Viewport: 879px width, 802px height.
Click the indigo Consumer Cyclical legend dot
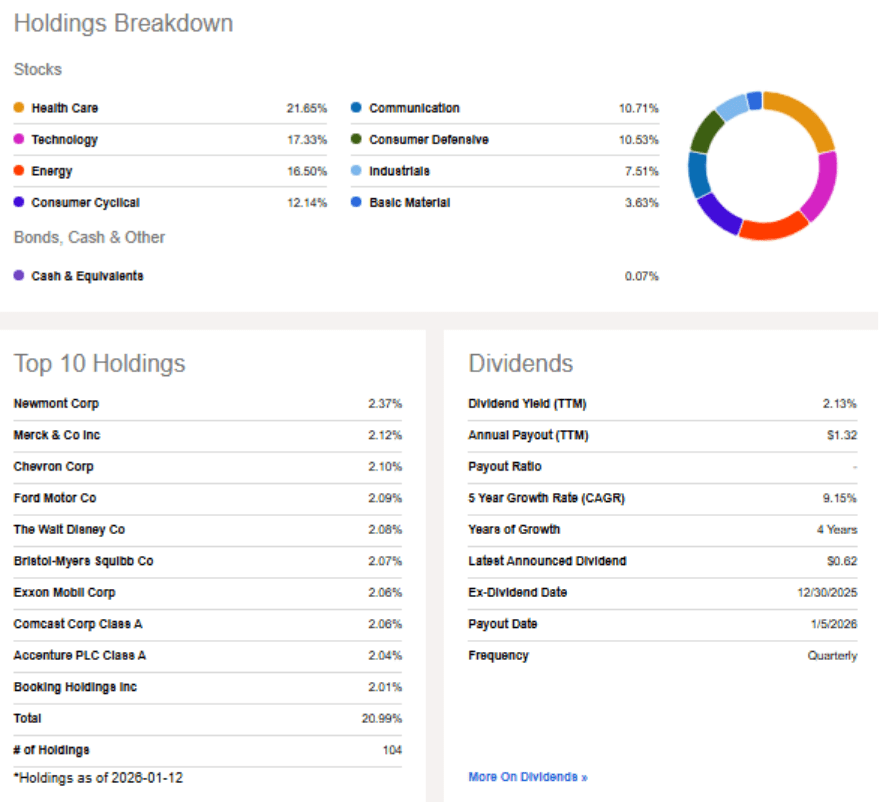[x=19, y=201]
